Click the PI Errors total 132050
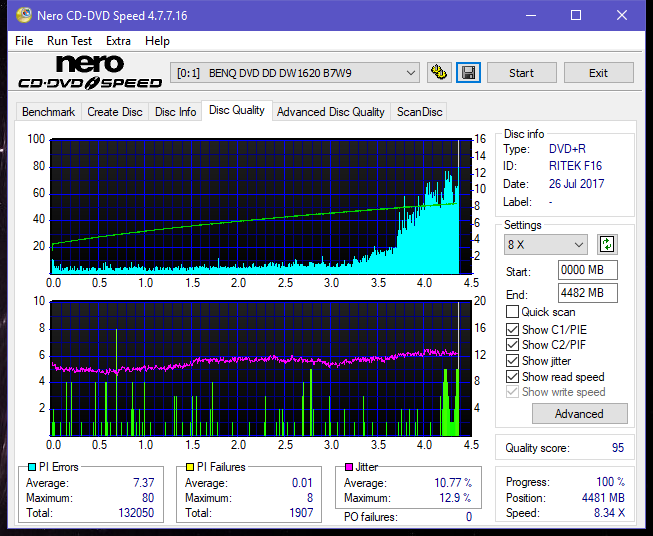Screen dimensions: 653x536 tap(136, 512)
